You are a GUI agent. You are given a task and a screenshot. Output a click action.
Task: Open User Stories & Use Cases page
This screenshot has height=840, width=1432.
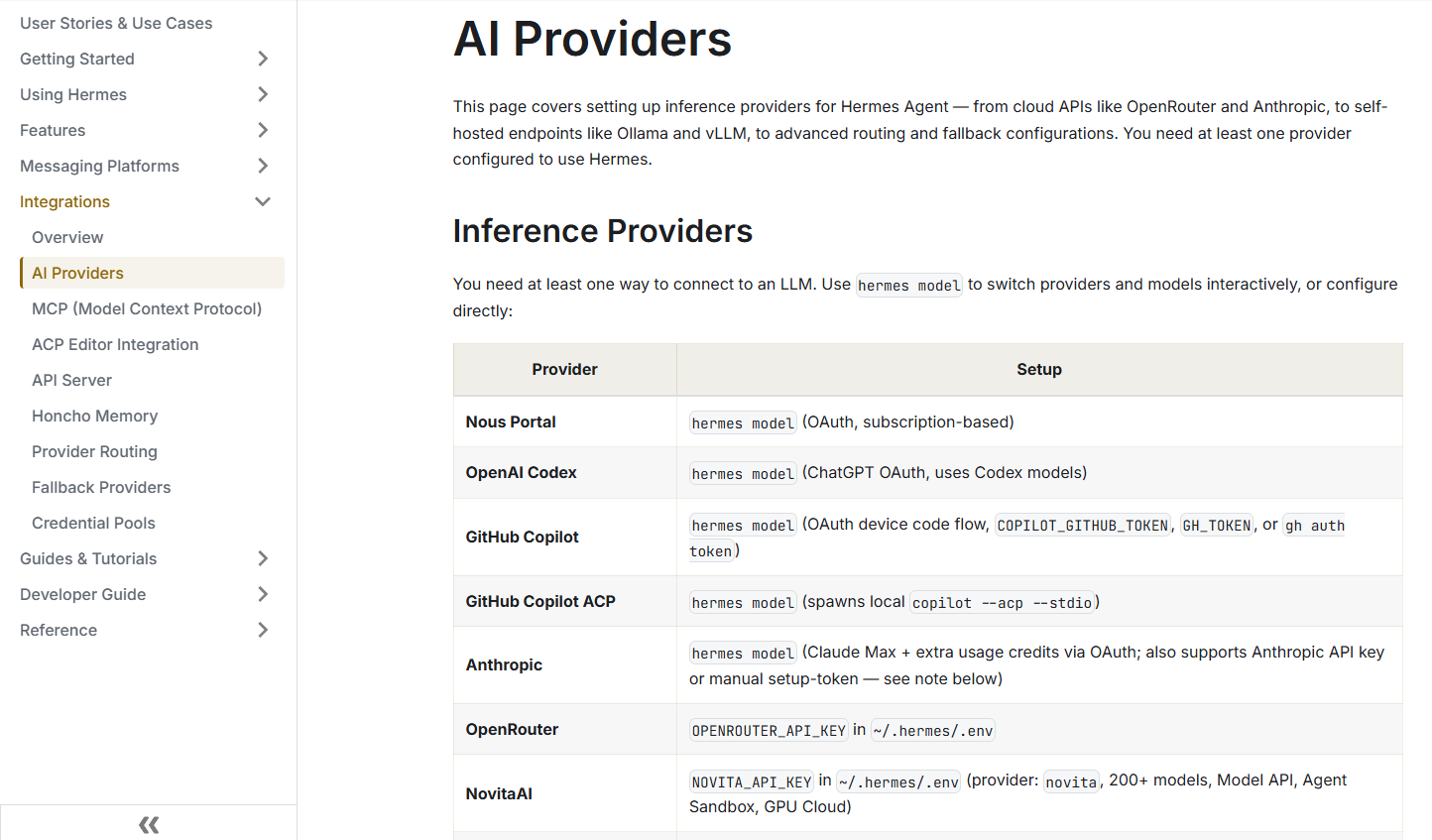[x=116, y=23]
